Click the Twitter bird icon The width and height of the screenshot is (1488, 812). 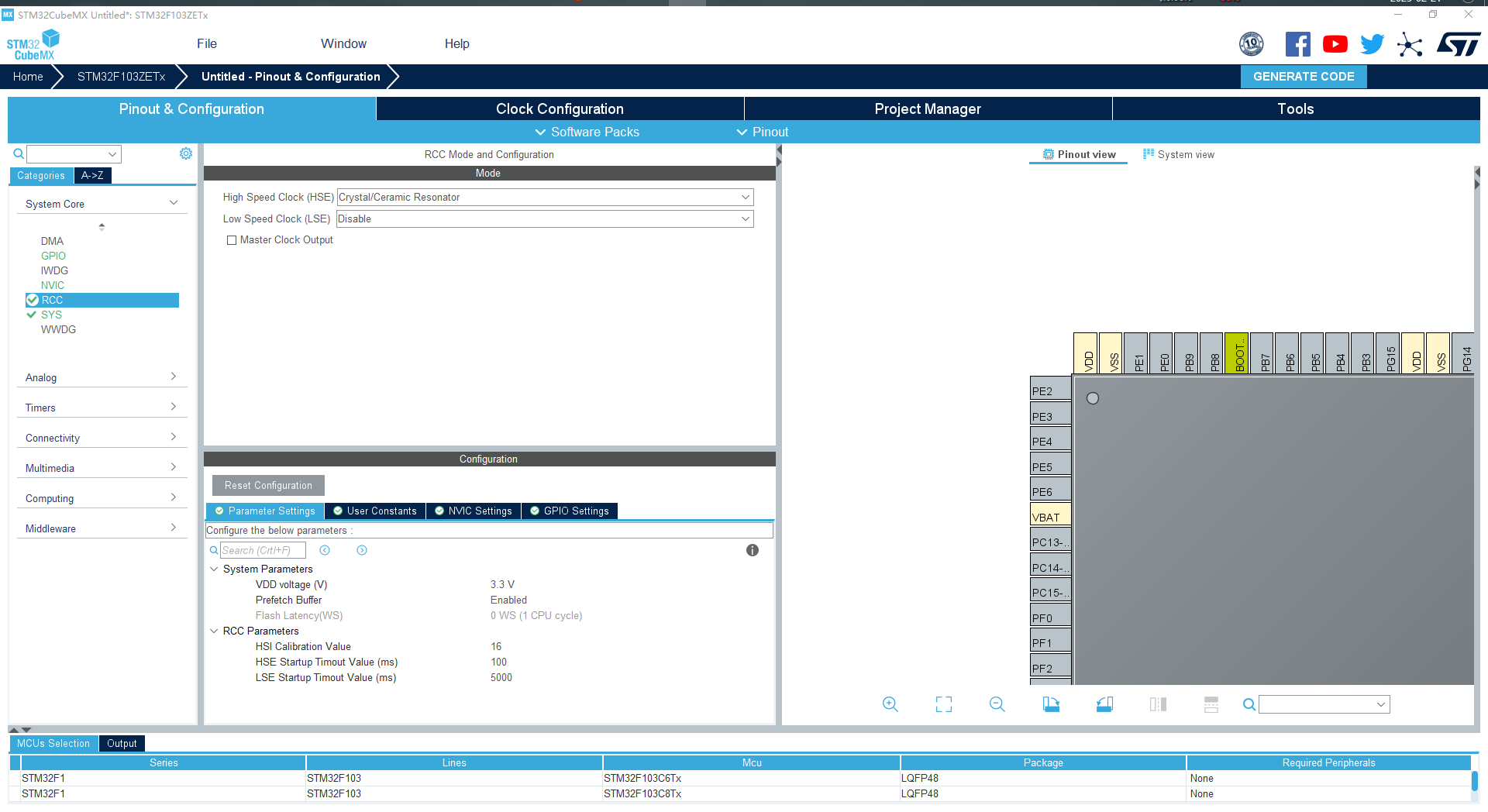click(x=1372, y=44)
